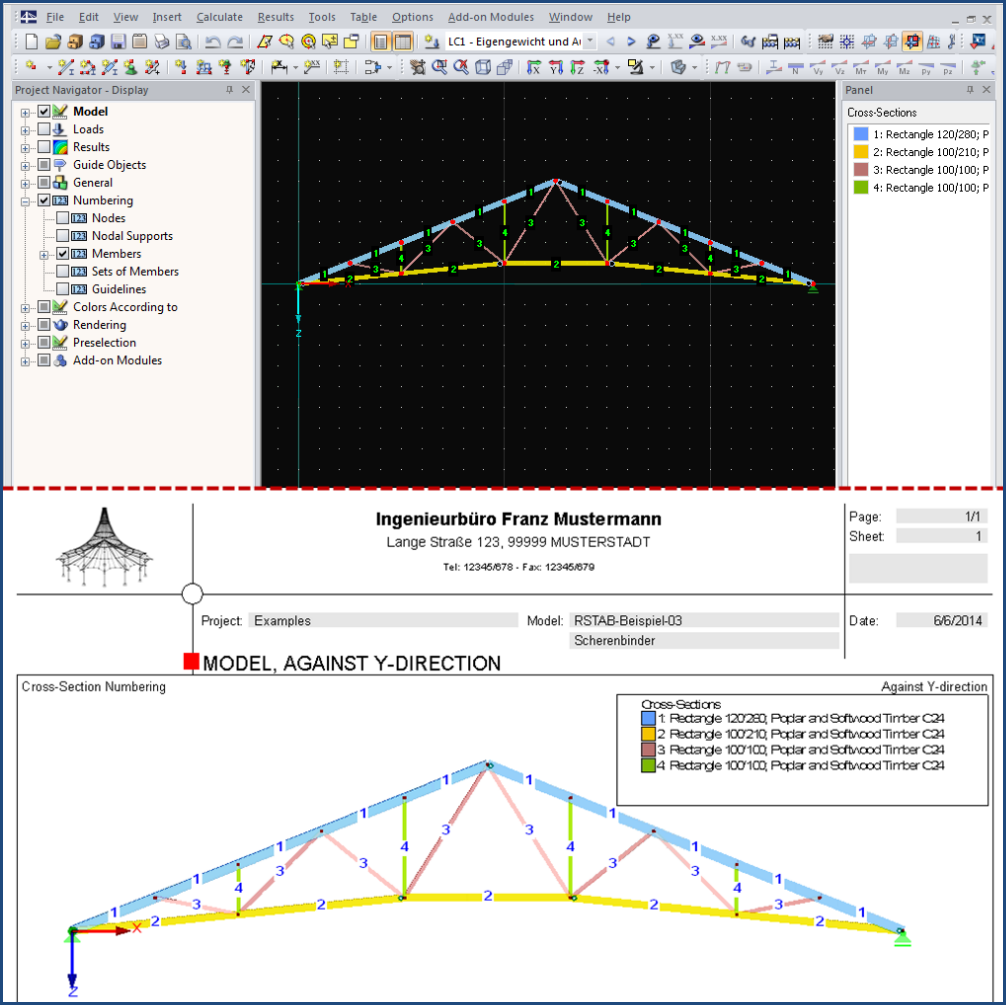Toggle the table display button
The image size is (1006, 1005).
(x=402, y=42)
